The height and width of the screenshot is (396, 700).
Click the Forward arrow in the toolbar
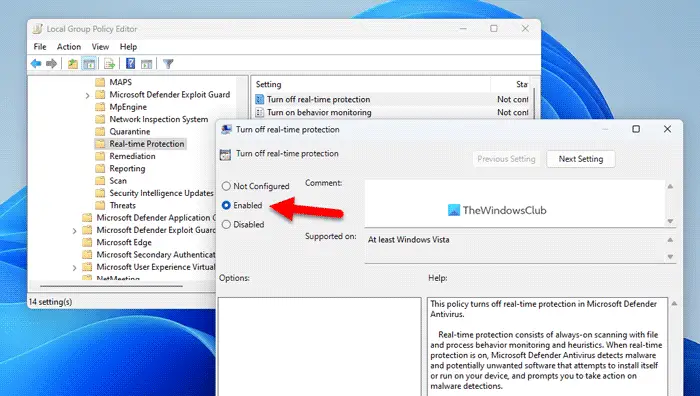[x=52, y=64]
